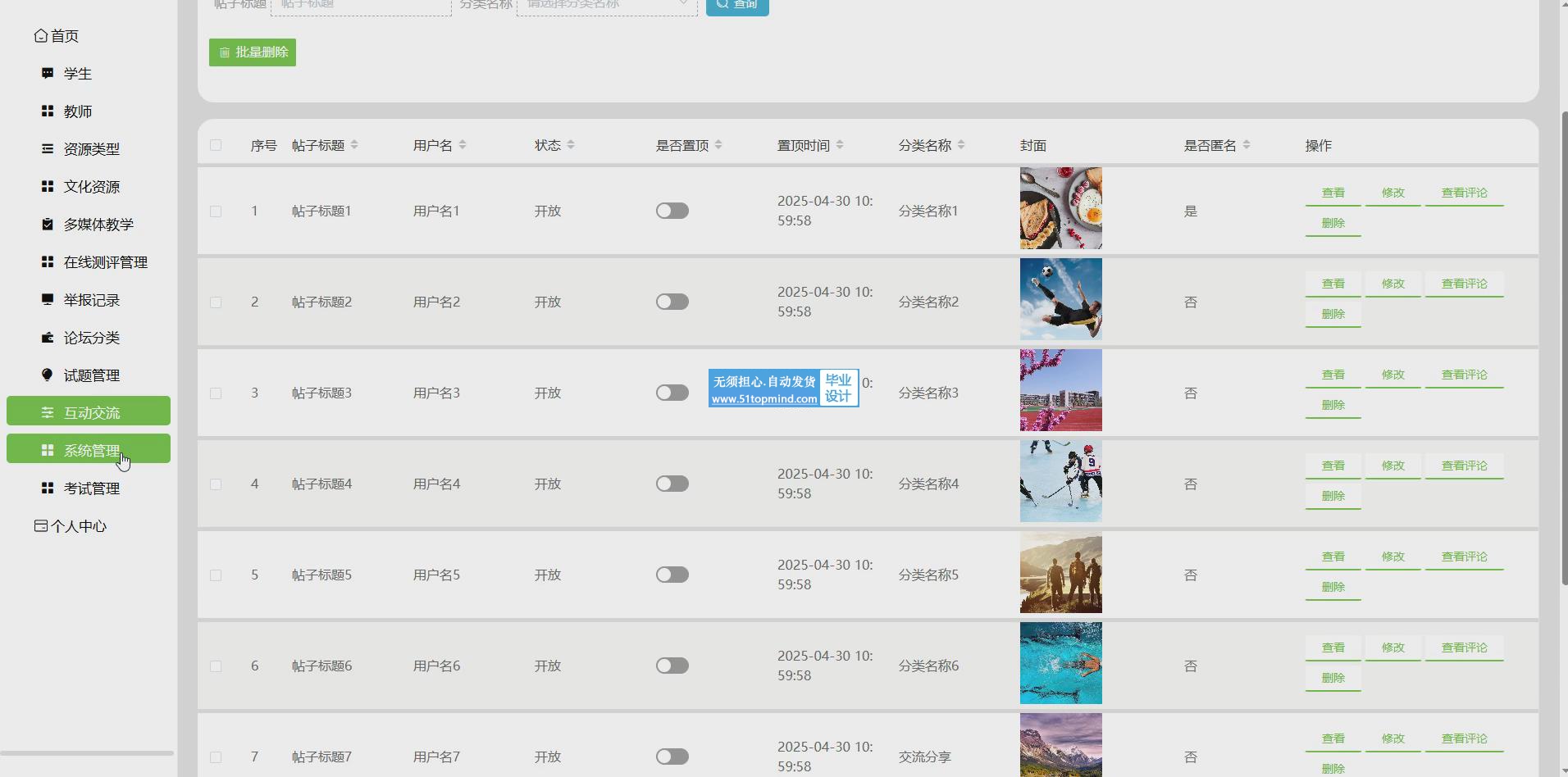Enable the 置顶 switch in row 4

coord(672,484)
